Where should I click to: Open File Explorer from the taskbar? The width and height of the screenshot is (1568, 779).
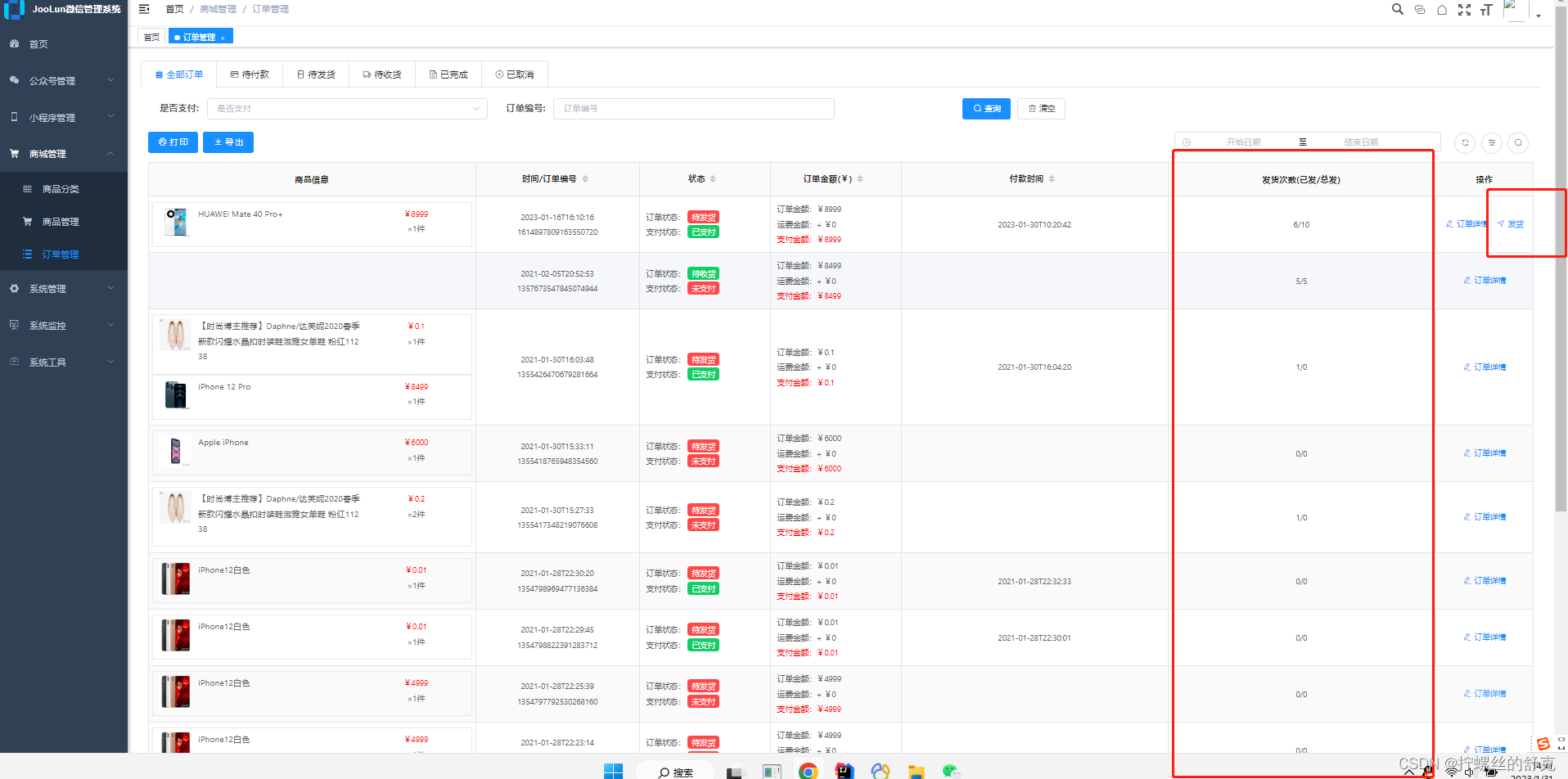point(916,772)
